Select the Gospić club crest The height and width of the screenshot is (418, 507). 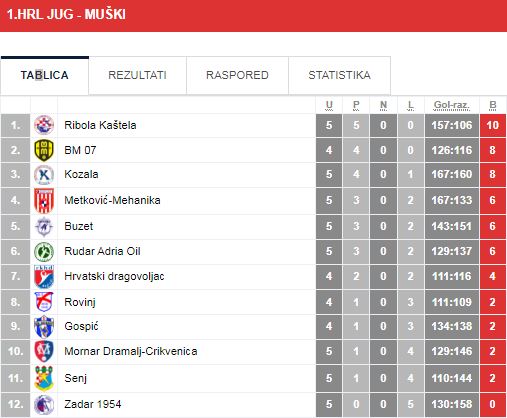coord(44,326)
